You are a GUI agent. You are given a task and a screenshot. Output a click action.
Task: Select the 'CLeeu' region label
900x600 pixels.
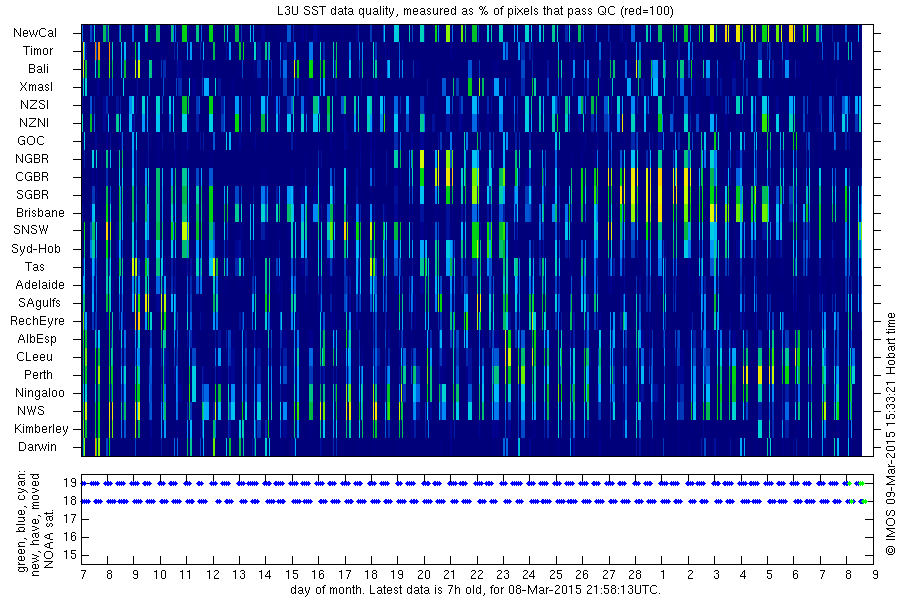[34, 357]
